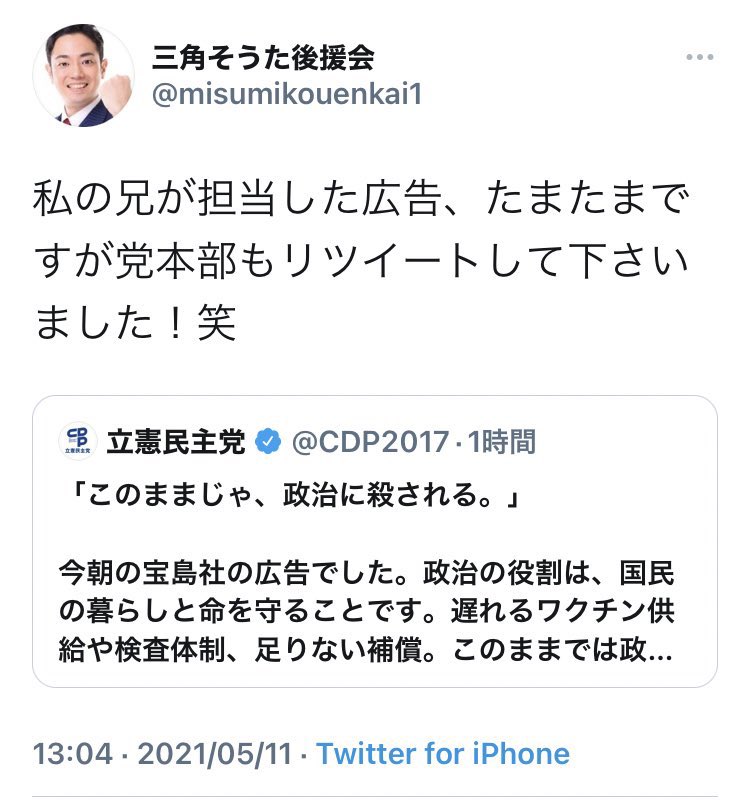Viewport: 750px width, 800px height.
Task: Tap the 立憲民主党 CDP logo avatar
Action: [x=78, y=441]
